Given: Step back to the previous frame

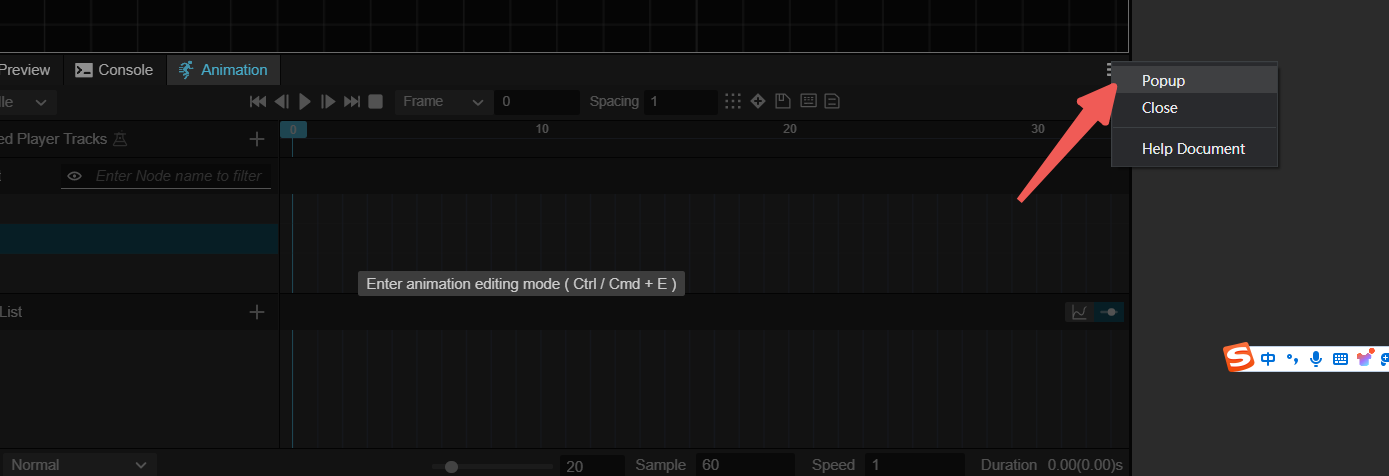Looking at the screenshot, I should click(x=281, y=101).
